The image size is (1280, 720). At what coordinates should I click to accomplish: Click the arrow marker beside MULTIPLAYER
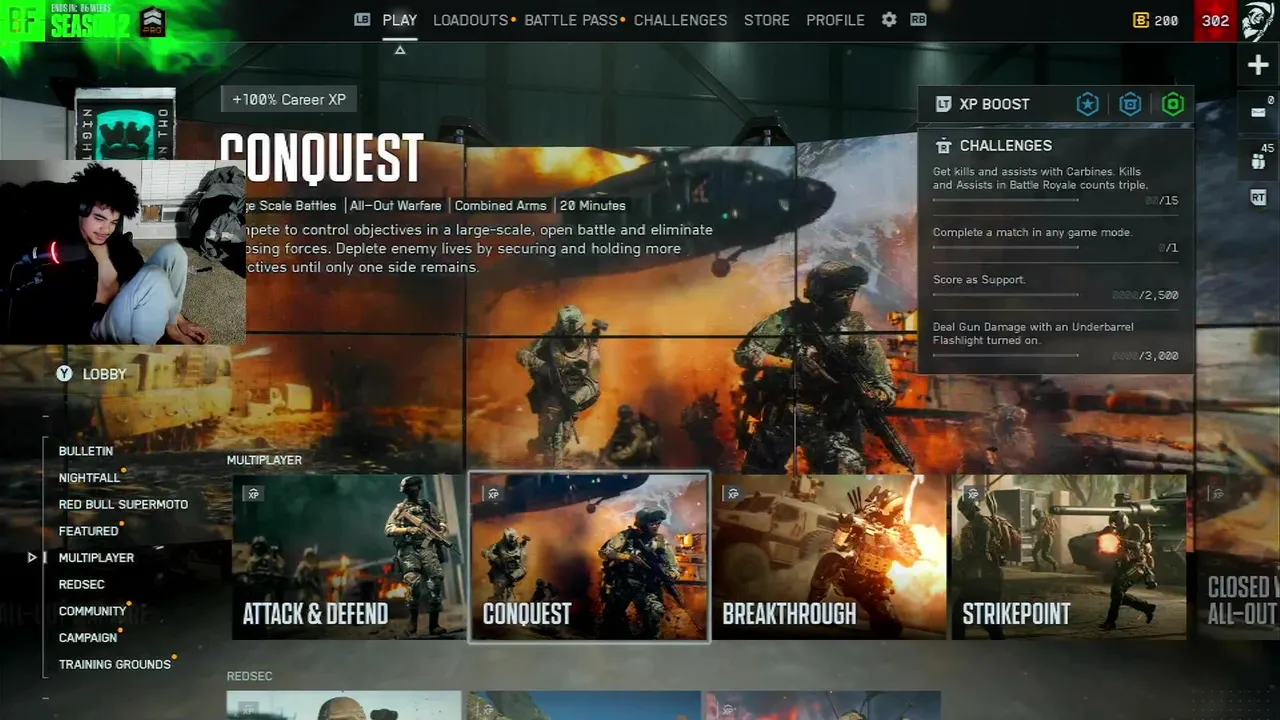pyautogui.click(x=32, y=558)
